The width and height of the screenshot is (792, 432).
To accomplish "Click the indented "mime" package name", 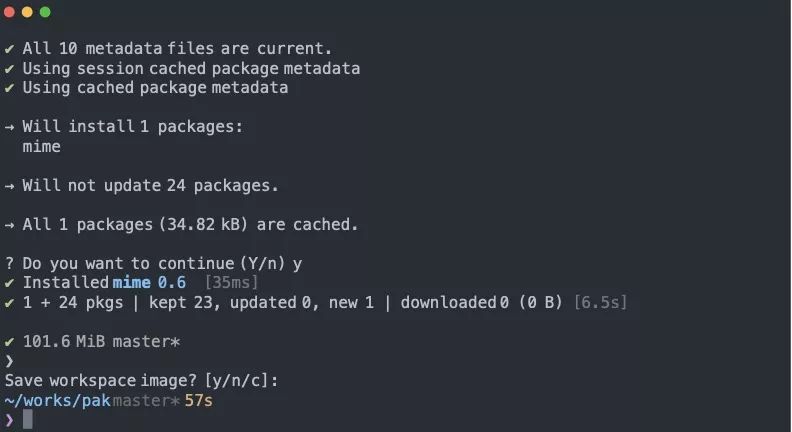I will pyautogui.click(x=41, y=147).
